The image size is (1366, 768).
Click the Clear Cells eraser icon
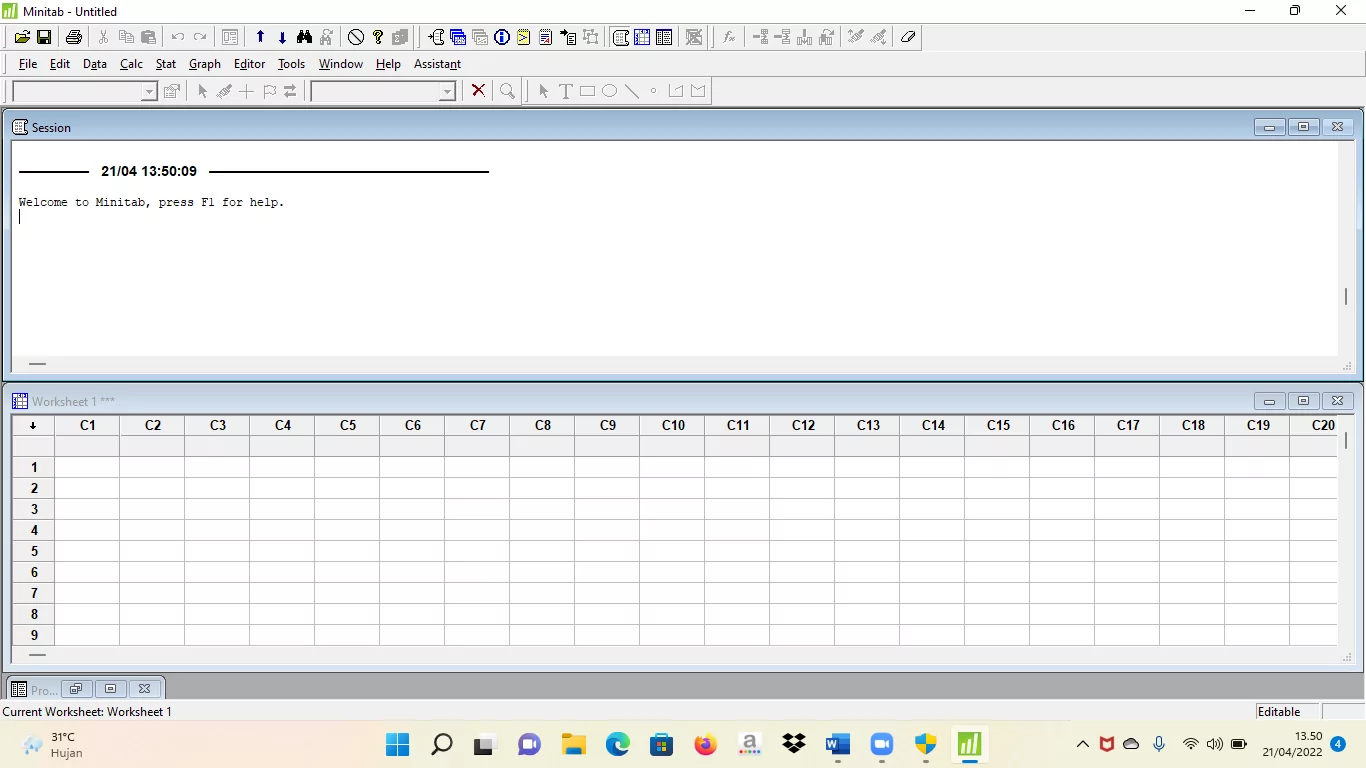tap(908, 37)
